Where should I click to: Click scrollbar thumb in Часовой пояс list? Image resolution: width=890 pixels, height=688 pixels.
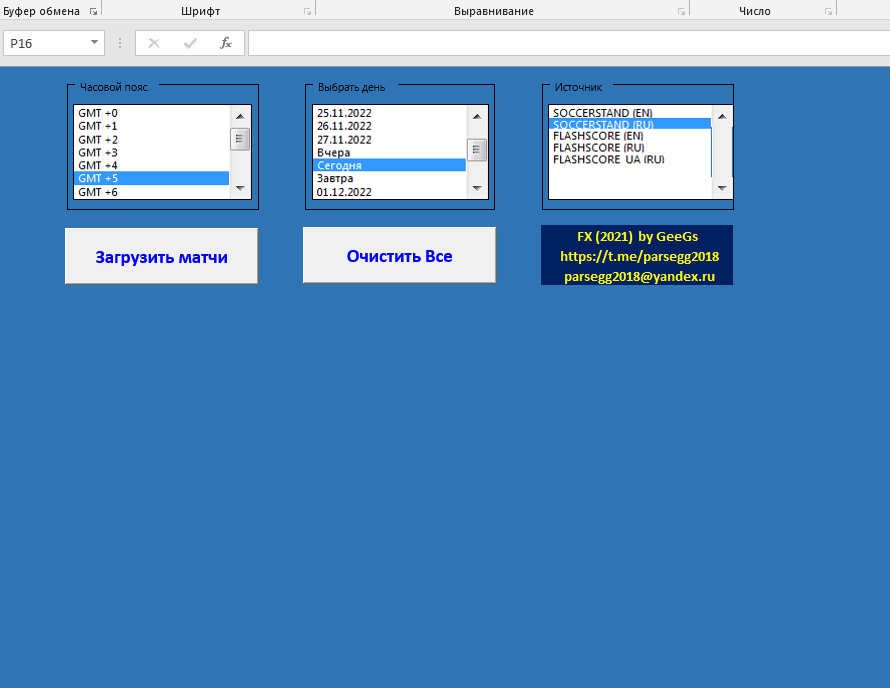[x=240, y=139]
